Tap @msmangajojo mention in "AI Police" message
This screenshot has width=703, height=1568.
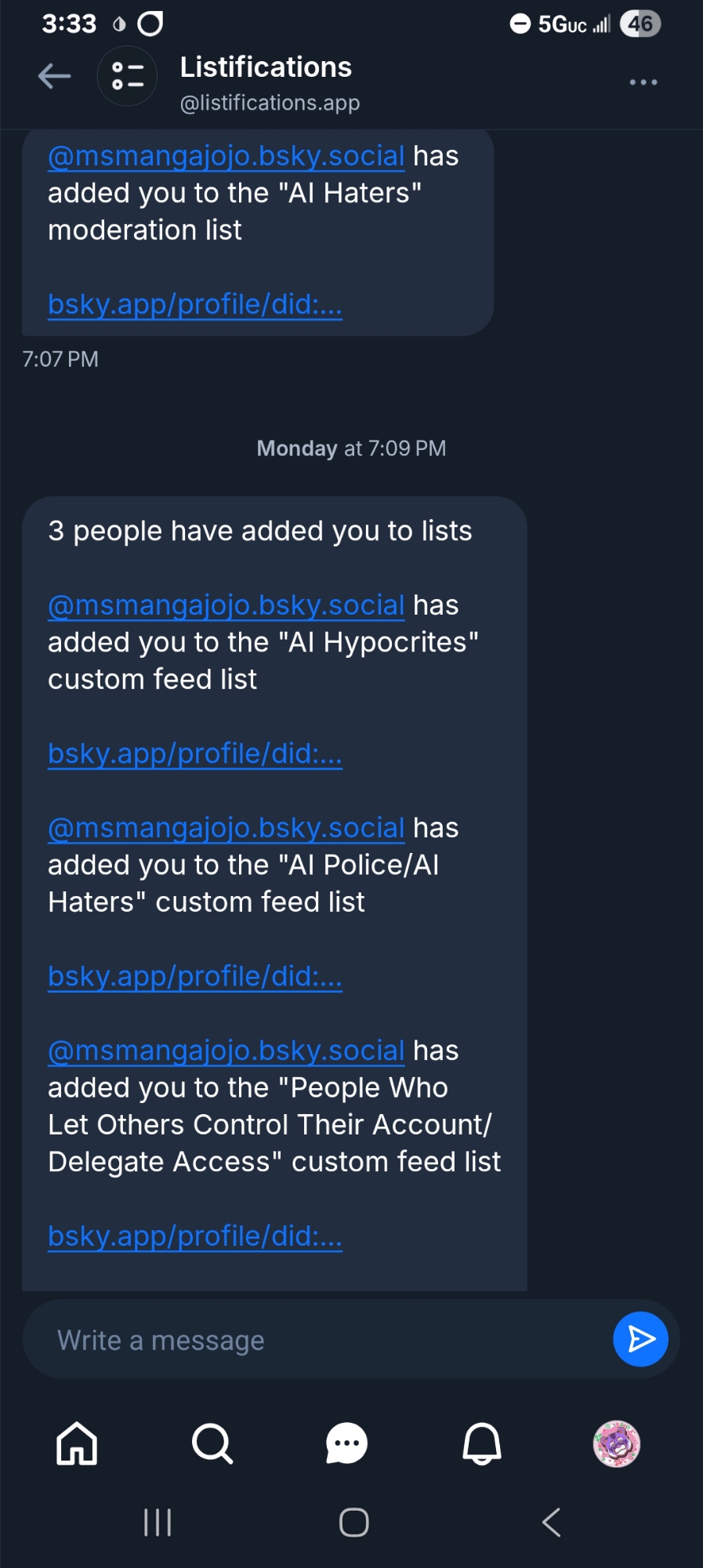tap(226, 828)
